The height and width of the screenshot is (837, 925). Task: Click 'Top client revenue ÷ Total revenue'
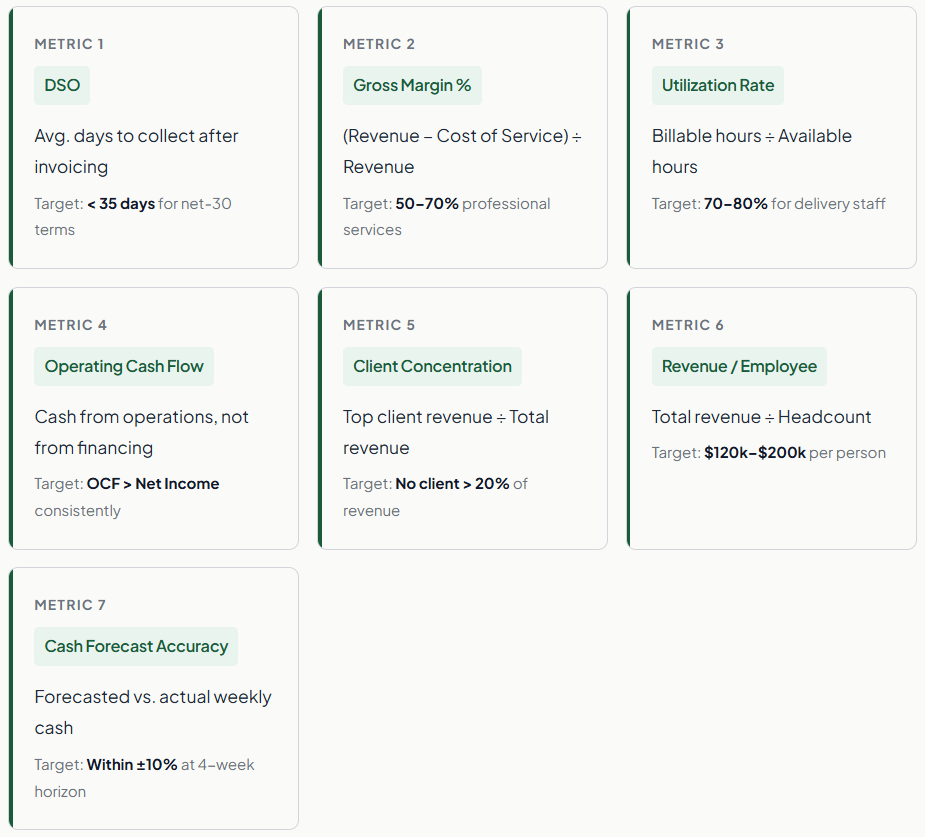pos(446,432)
